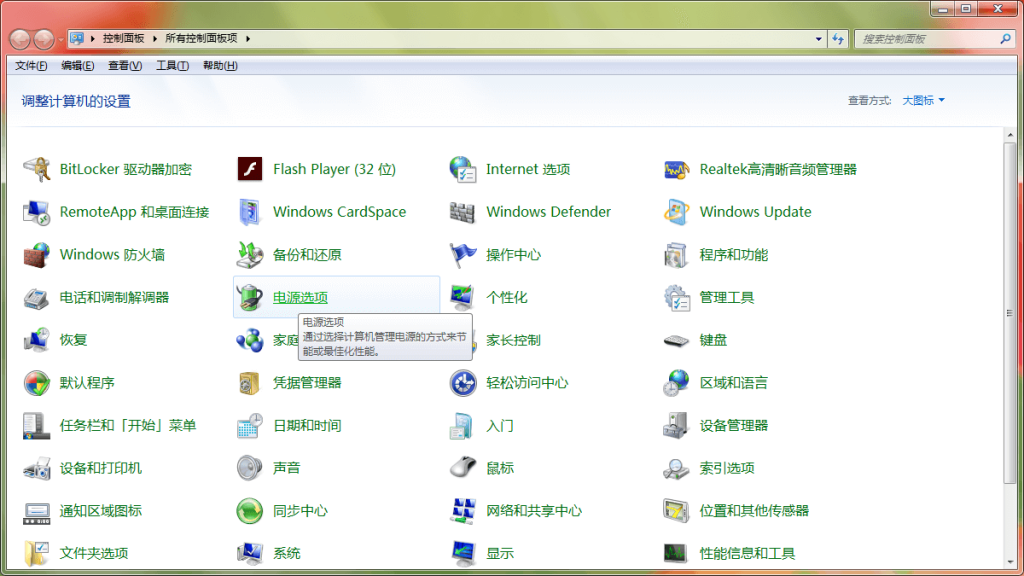Open the Windows Update icon
Screen dimensions: 1024x576
[x=676, y=212]
